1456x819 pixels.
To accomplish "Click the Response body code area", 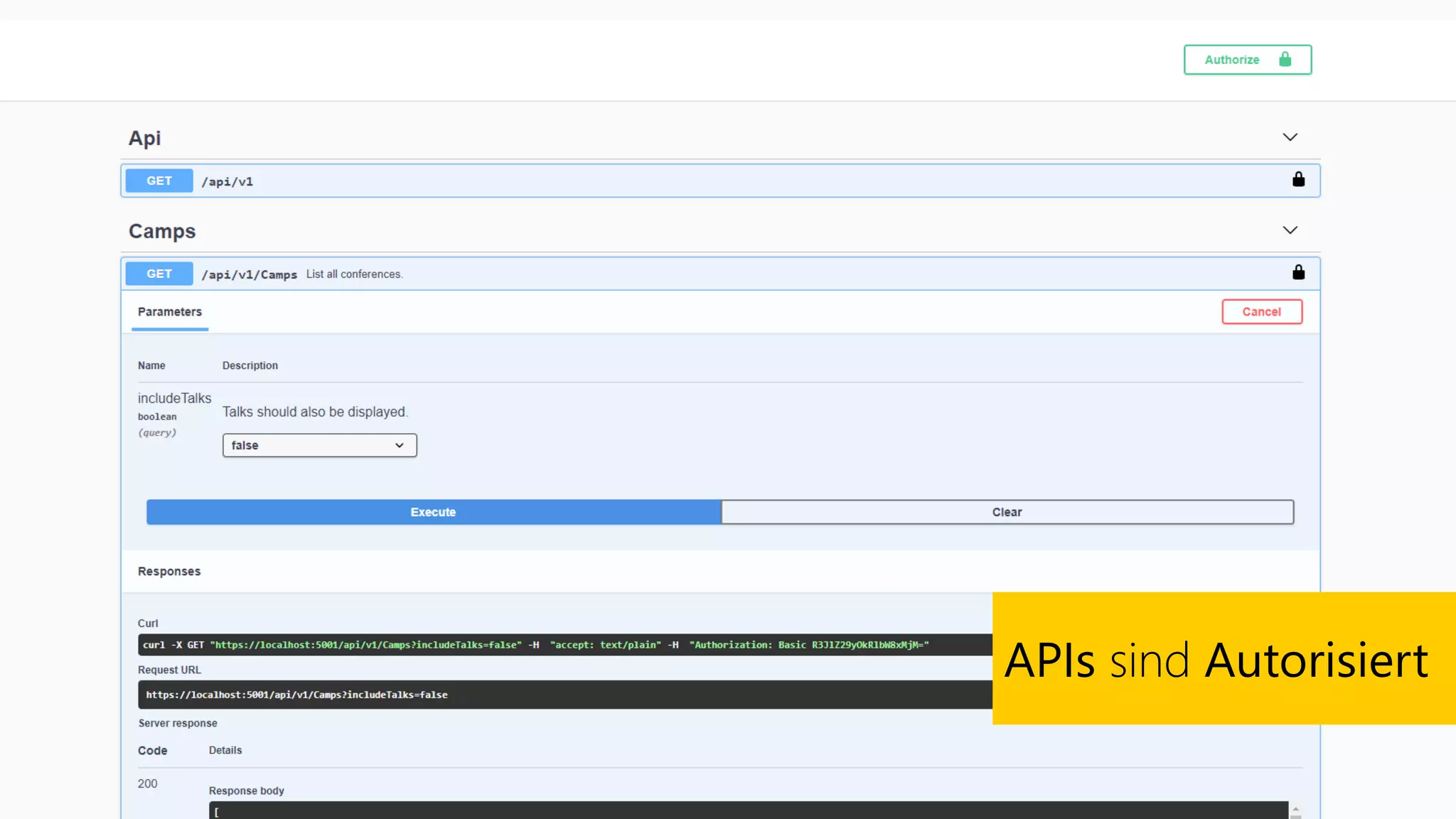I will click(x=748, y=810).
